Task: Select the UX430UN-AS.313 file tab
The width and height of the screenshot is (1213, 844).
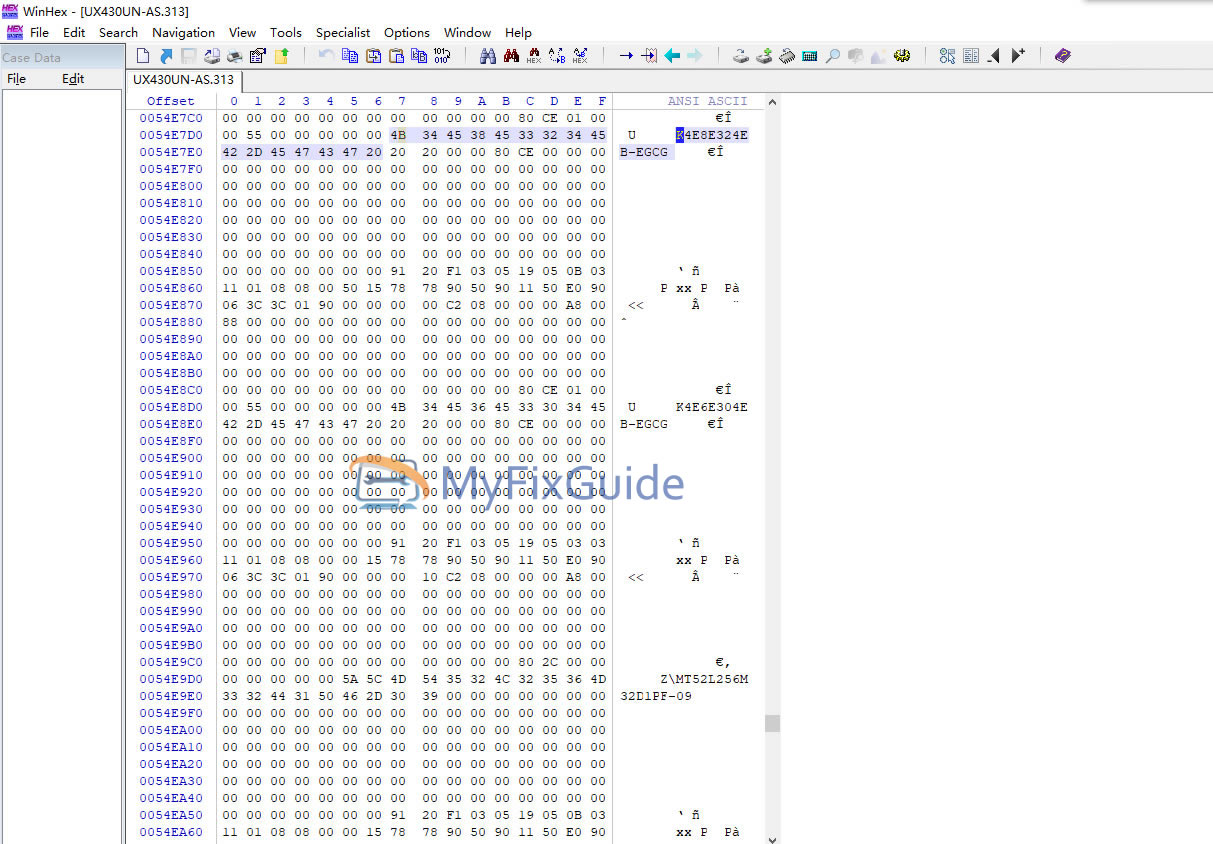Action: click(184, 79)
